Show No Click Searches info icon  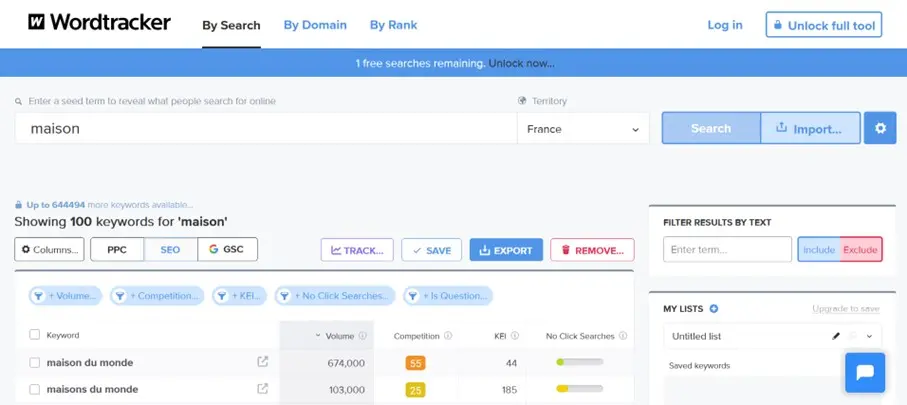pos(623,336)
